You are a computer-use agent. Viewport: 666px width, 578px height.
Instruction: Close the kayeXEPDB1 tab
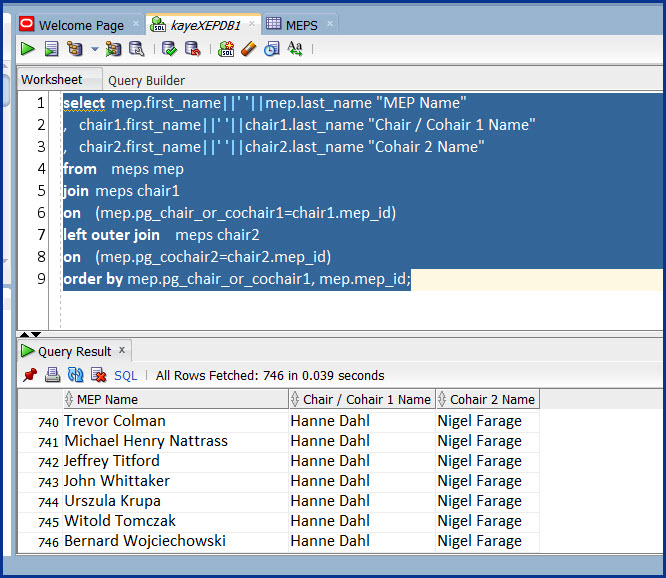[x=252, y=24]
